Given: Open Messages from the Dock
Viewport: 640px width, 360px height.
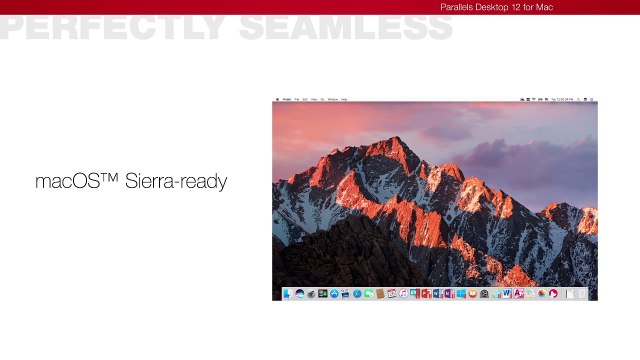Looking at the screenshot, I should (369, 293).
